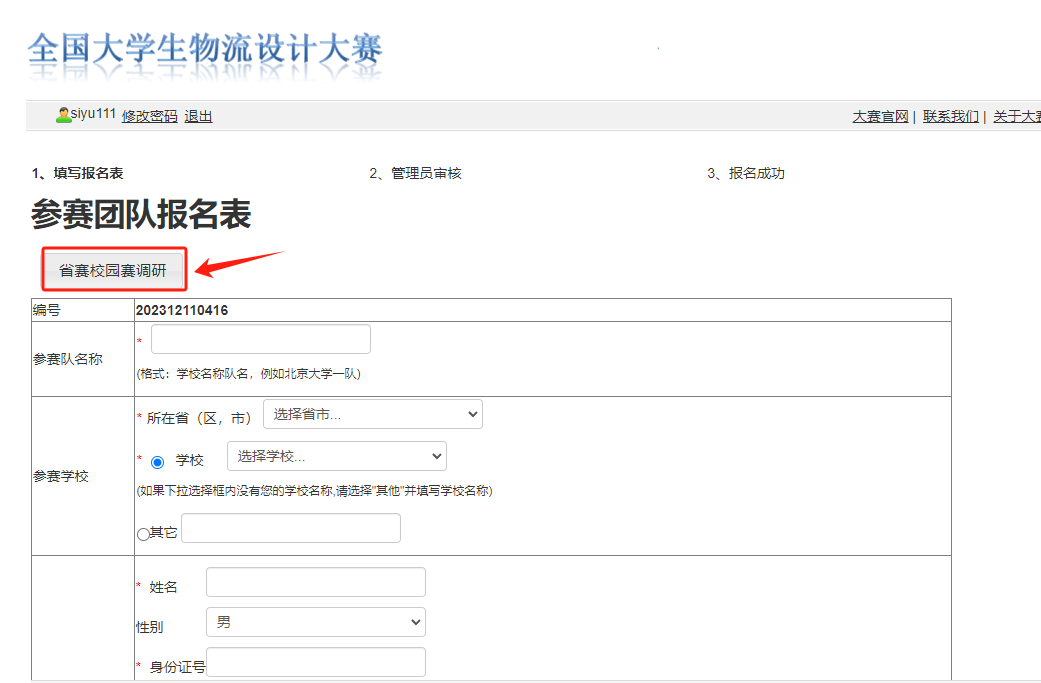Screen dimensions: 1041x683
Task: Open the 关于大赛 link
Action: click(1015, 116)
